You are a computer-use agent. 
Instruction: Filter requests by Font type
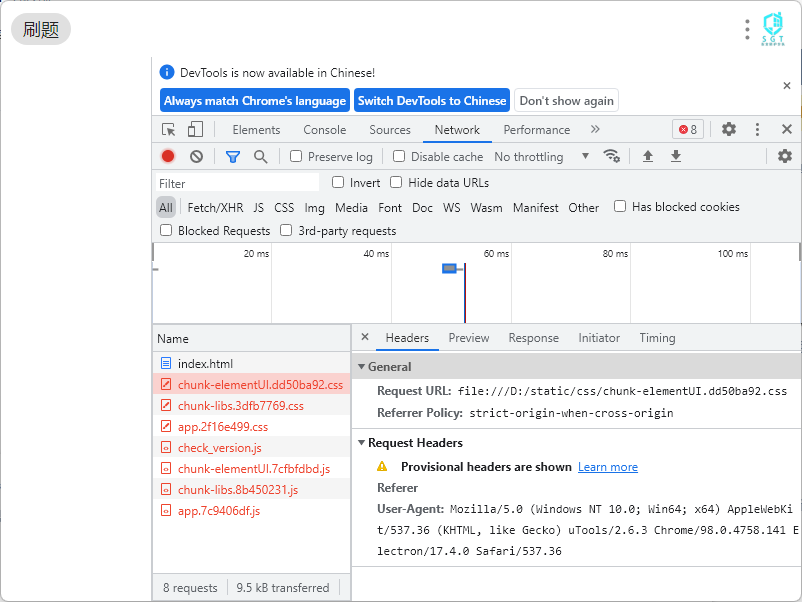click(390, 208)
